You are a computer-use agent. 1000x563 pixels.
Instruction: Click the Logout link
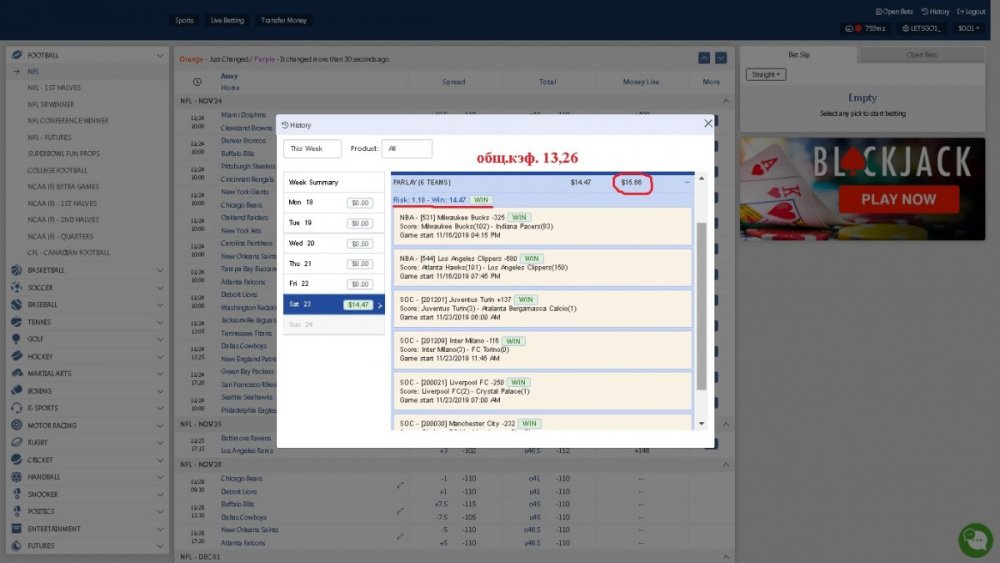[972, 12]
